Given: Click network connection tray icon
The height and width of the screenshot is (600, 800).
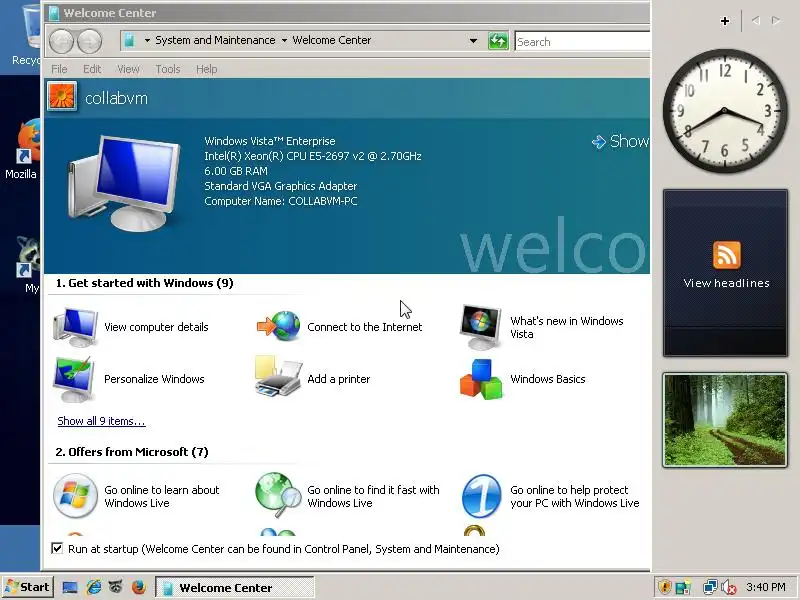Looking at the screenshot, I should coord(710,587).
